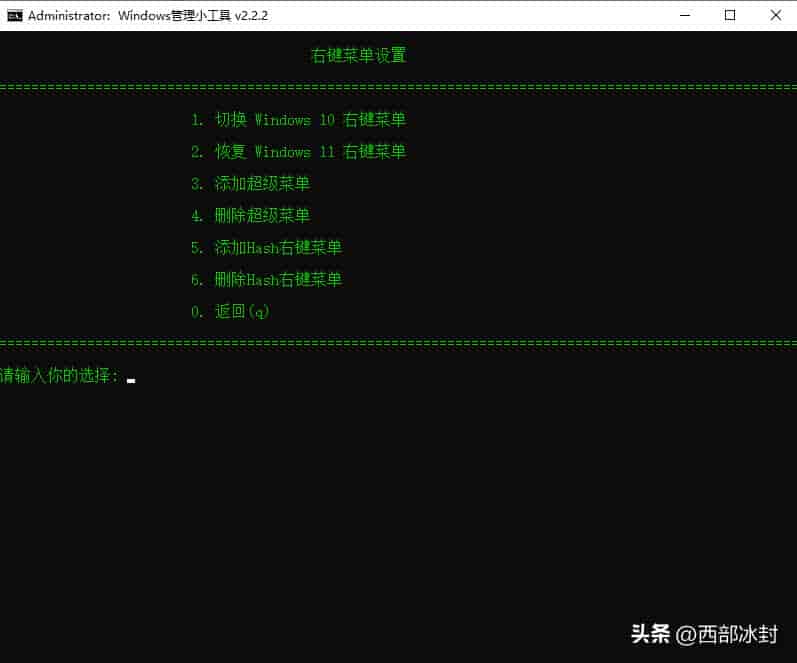Click the heading '右键菜单设置'
The height and width of the screenshot is (663, 797).
point(358,55)
